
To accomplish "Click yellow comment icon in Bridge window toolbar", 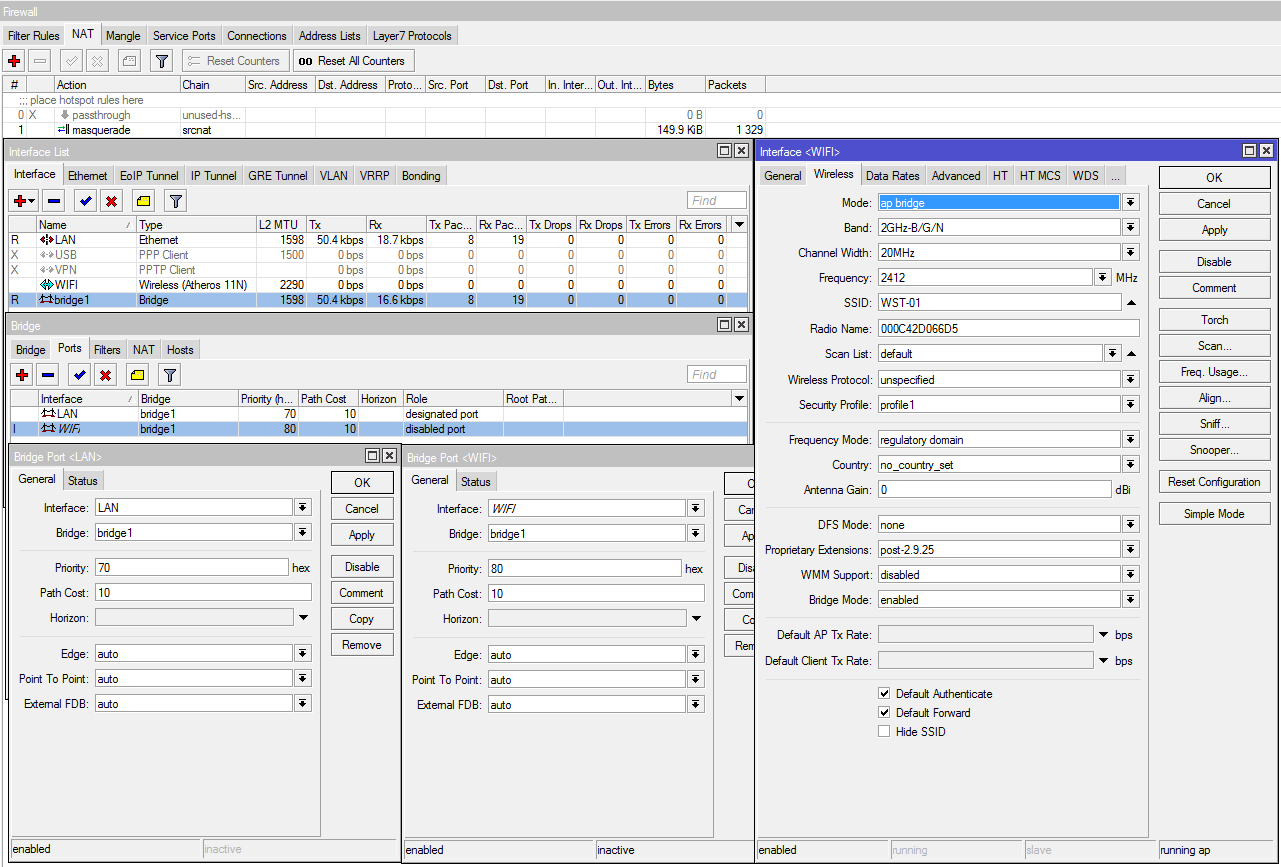I will (138, 375).
